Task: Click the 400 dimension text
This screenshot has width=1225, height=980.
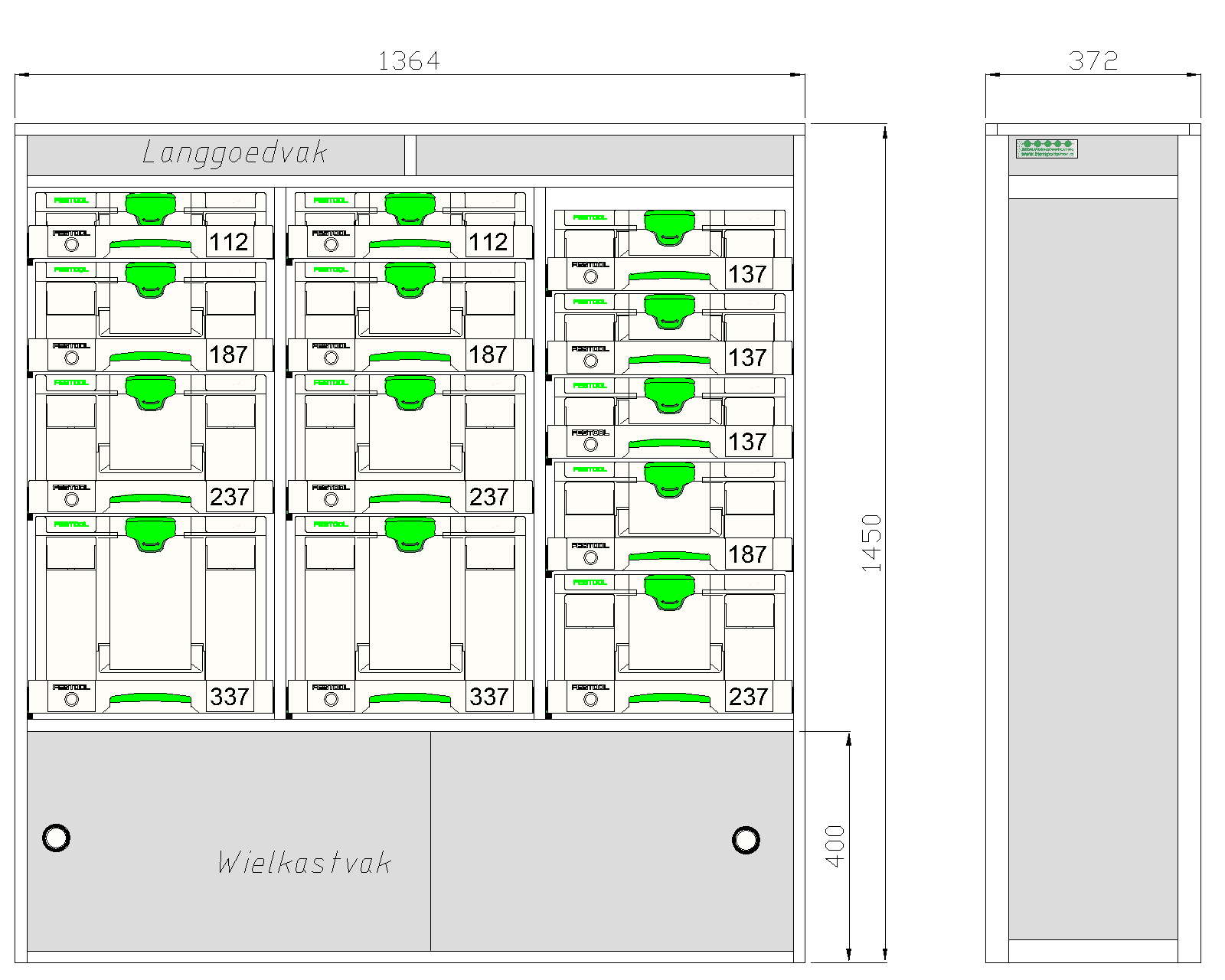Action: (835, 846)
